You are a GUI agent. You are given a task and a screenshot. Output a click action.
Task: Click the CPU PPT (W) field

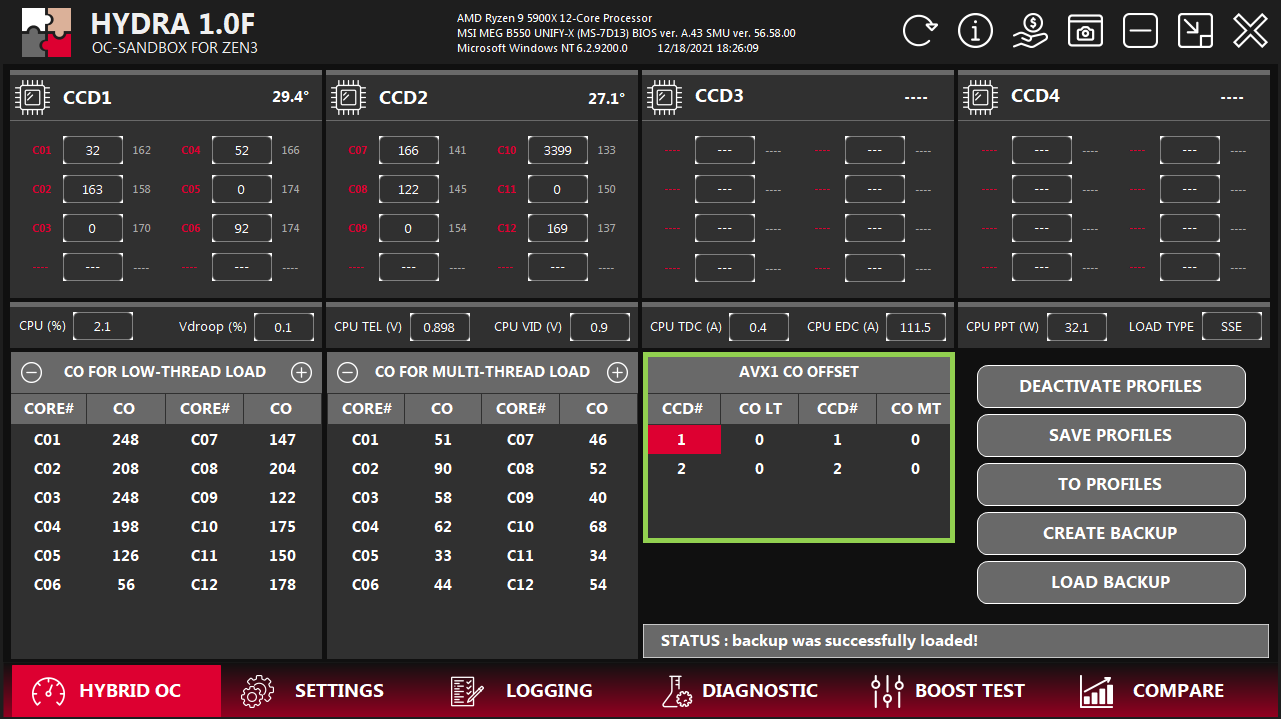coord(1076,327)
